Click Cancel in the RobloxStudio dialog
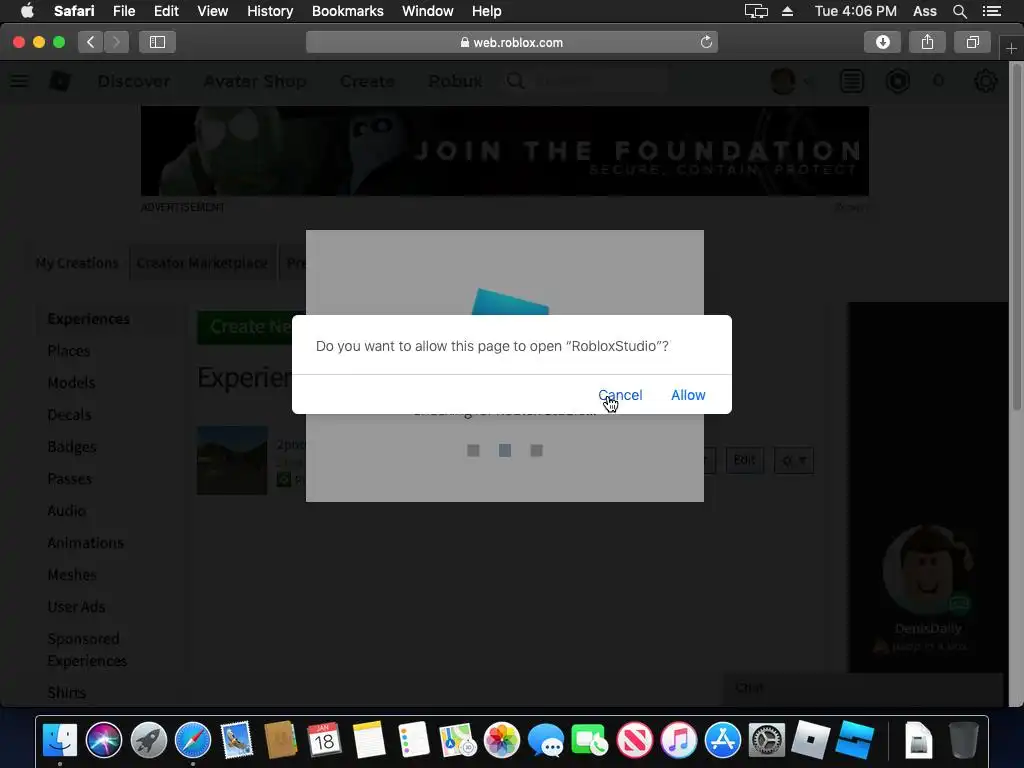This screenshot has width=1024, height=768. click(x=620, y=395)
